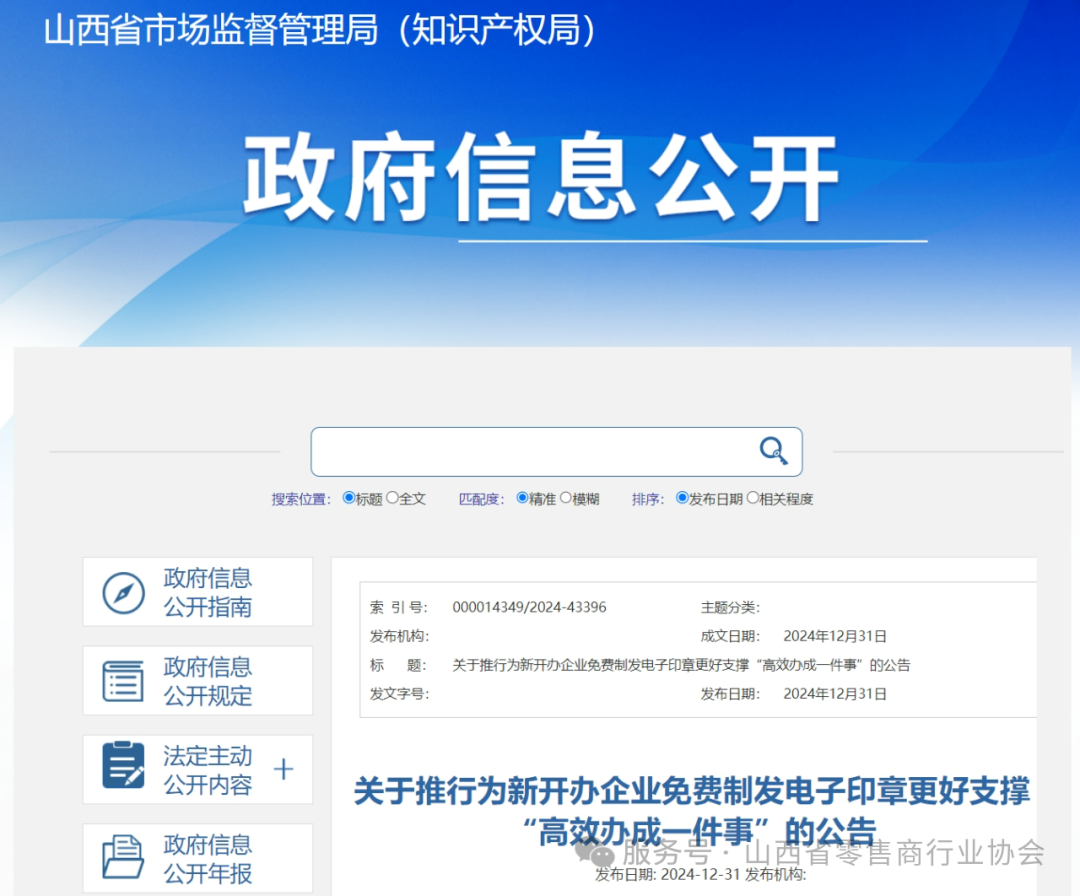
Task: Click the large blue announcement headline
Action: 691,792
